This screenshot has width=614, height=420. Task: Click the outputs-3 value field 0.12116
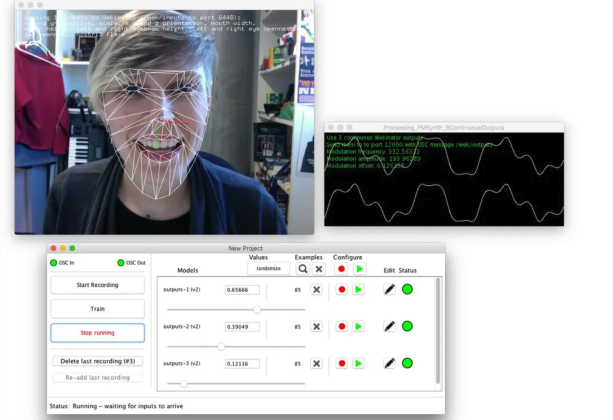click(x=242, y=364)
